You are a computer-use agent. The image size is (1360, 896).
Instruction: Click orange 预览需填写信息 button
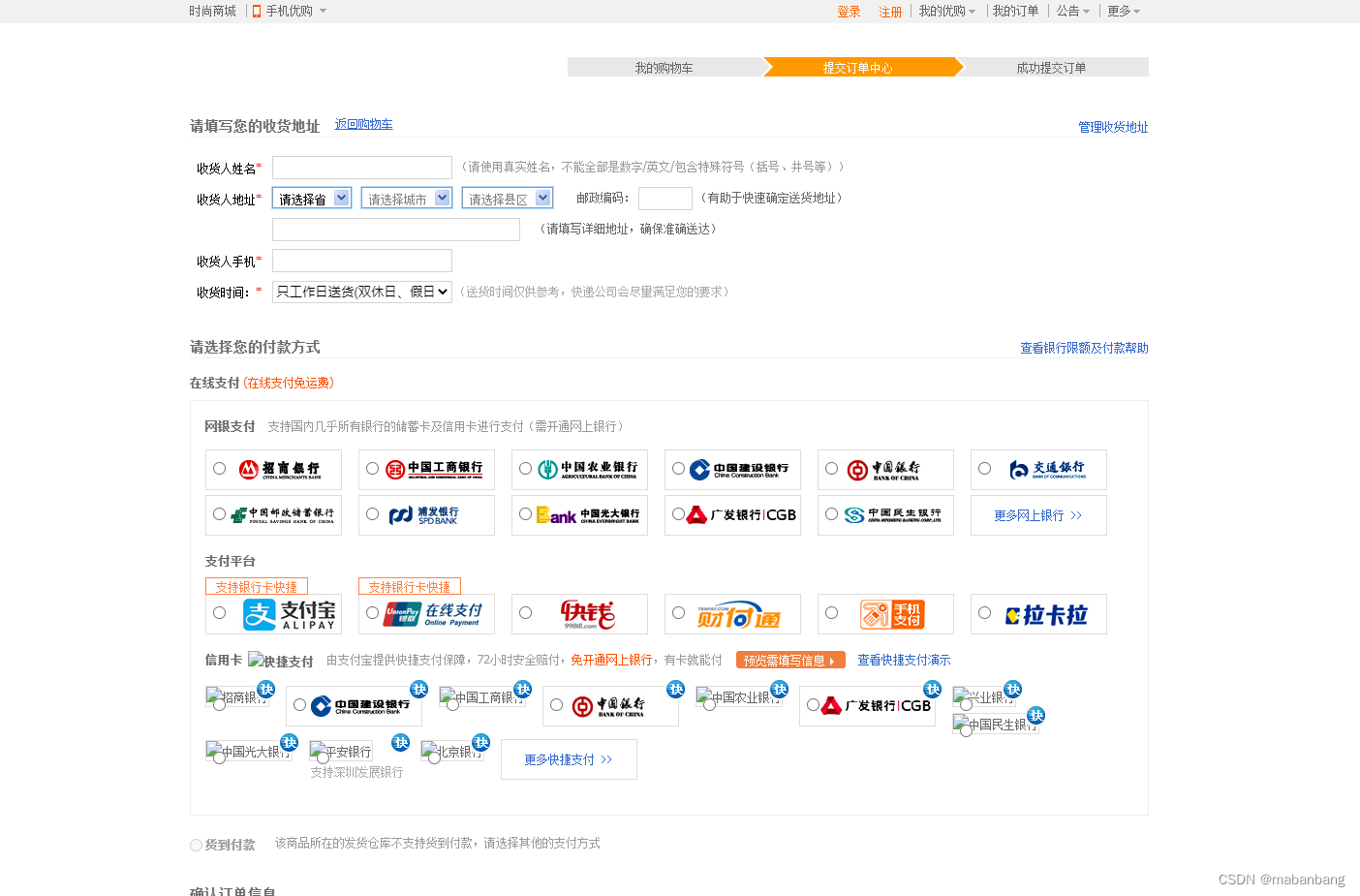coord(790,660)
